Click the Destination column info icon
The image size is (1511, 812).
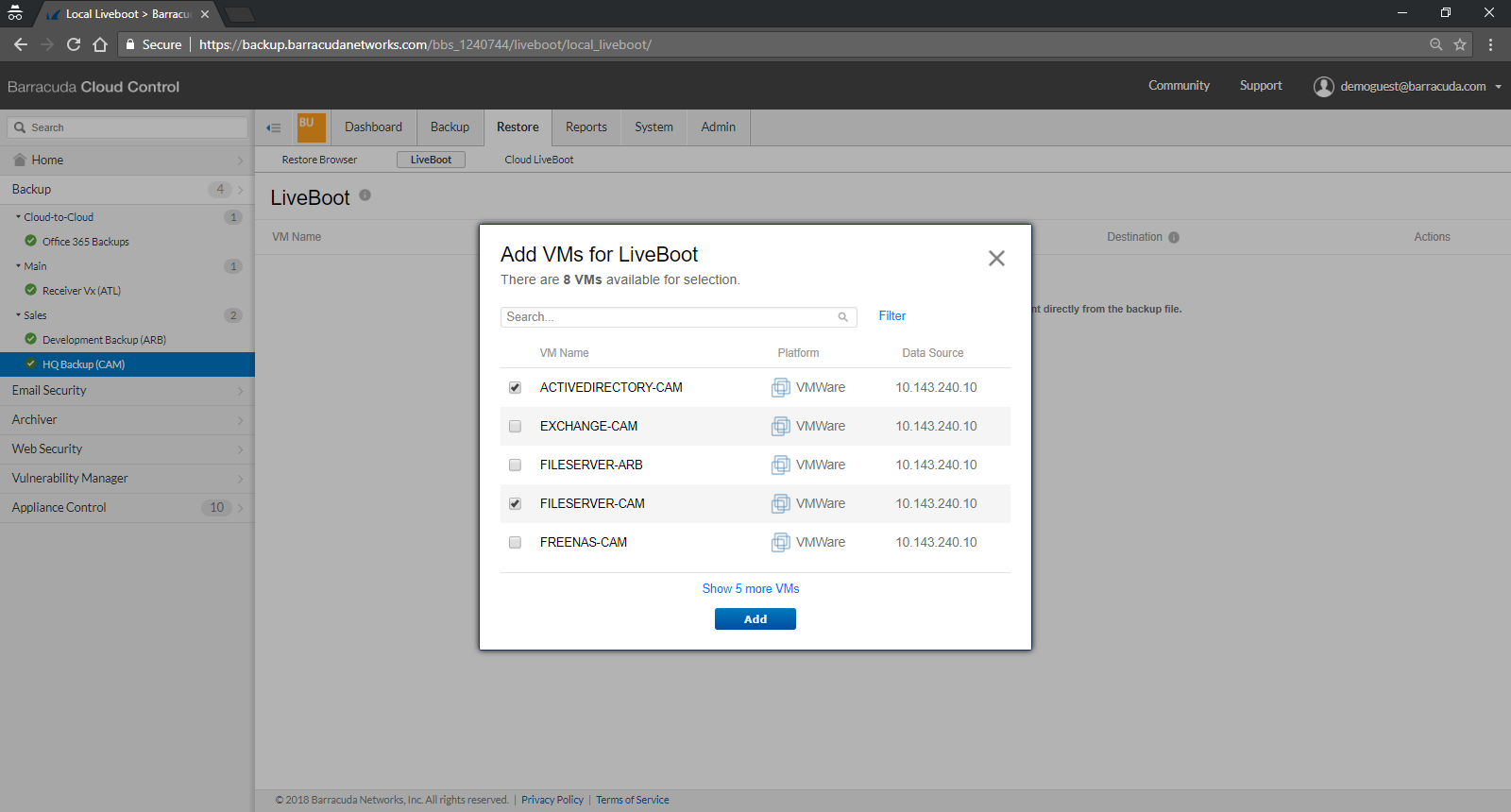click(1174, 238)
